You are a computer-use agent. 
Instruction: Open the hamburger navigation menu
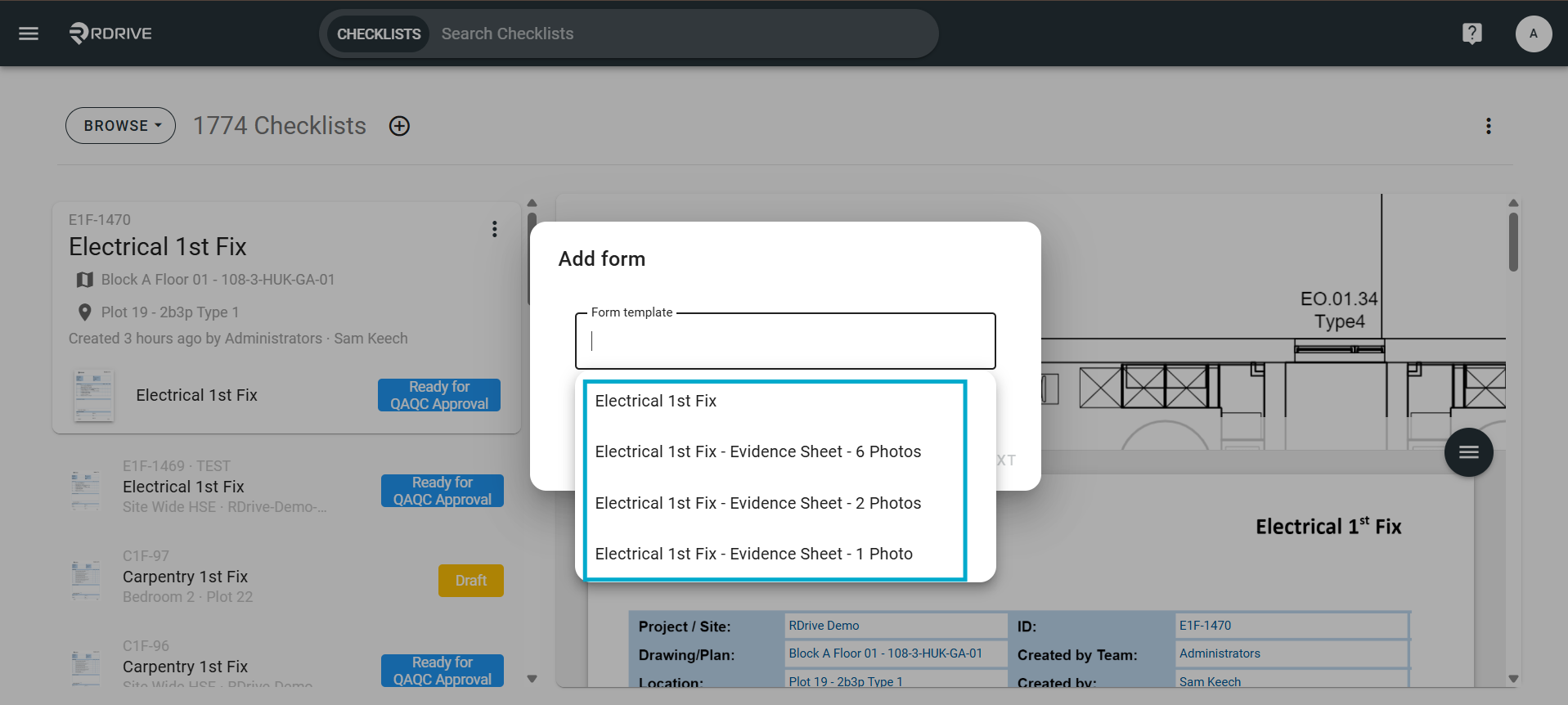29,34
